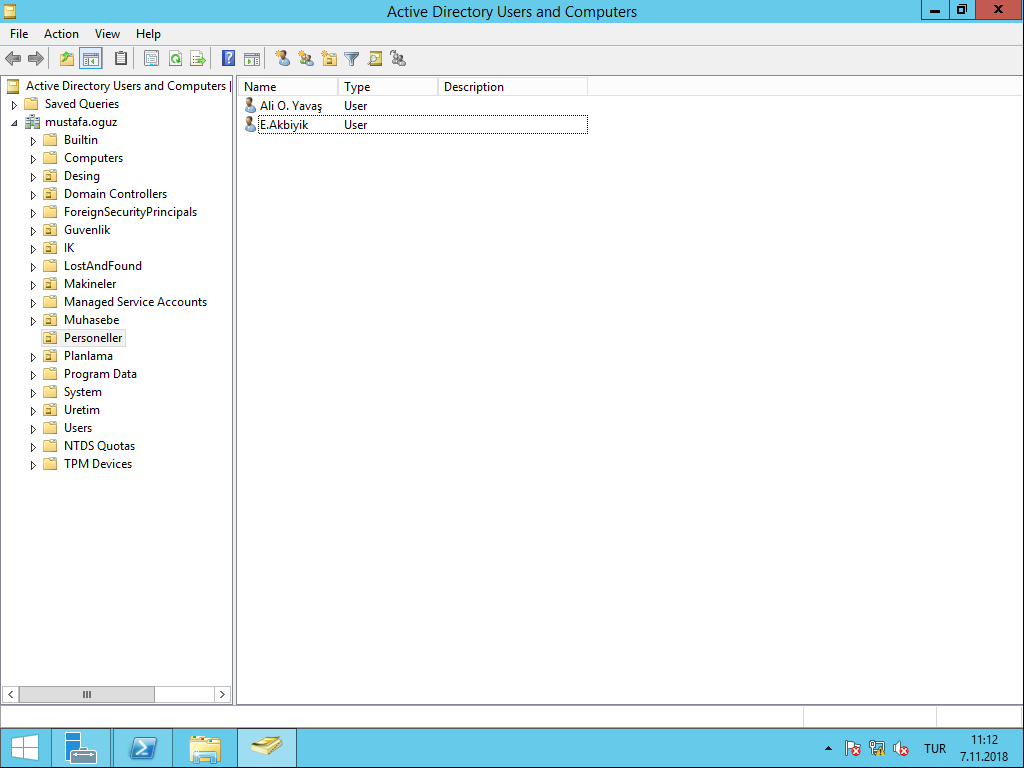This screenshot has height=768, width=1024.
Task: Open the File menu
Action: point(19,34)
